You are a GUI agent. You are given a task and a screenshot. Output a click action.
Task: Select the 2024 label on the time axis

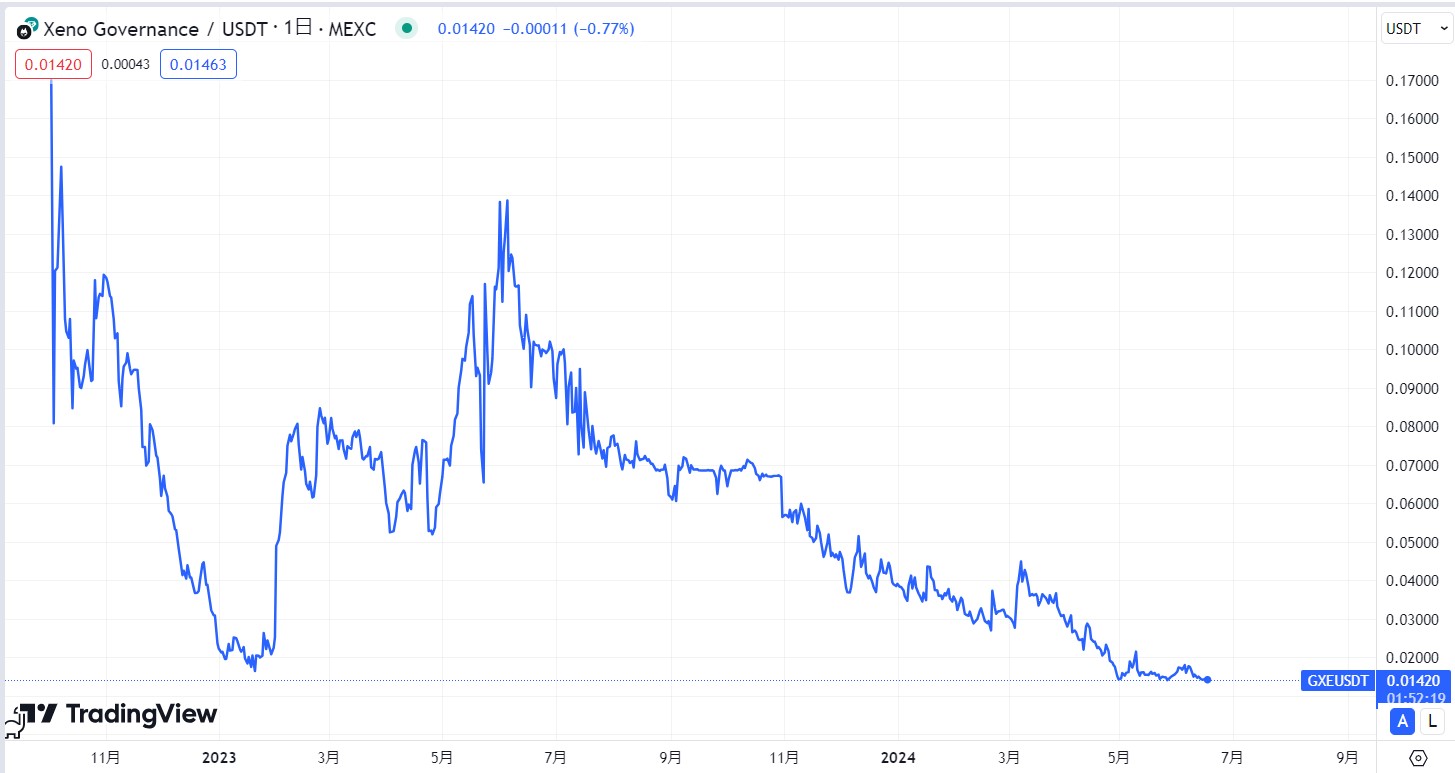(897, 758)
